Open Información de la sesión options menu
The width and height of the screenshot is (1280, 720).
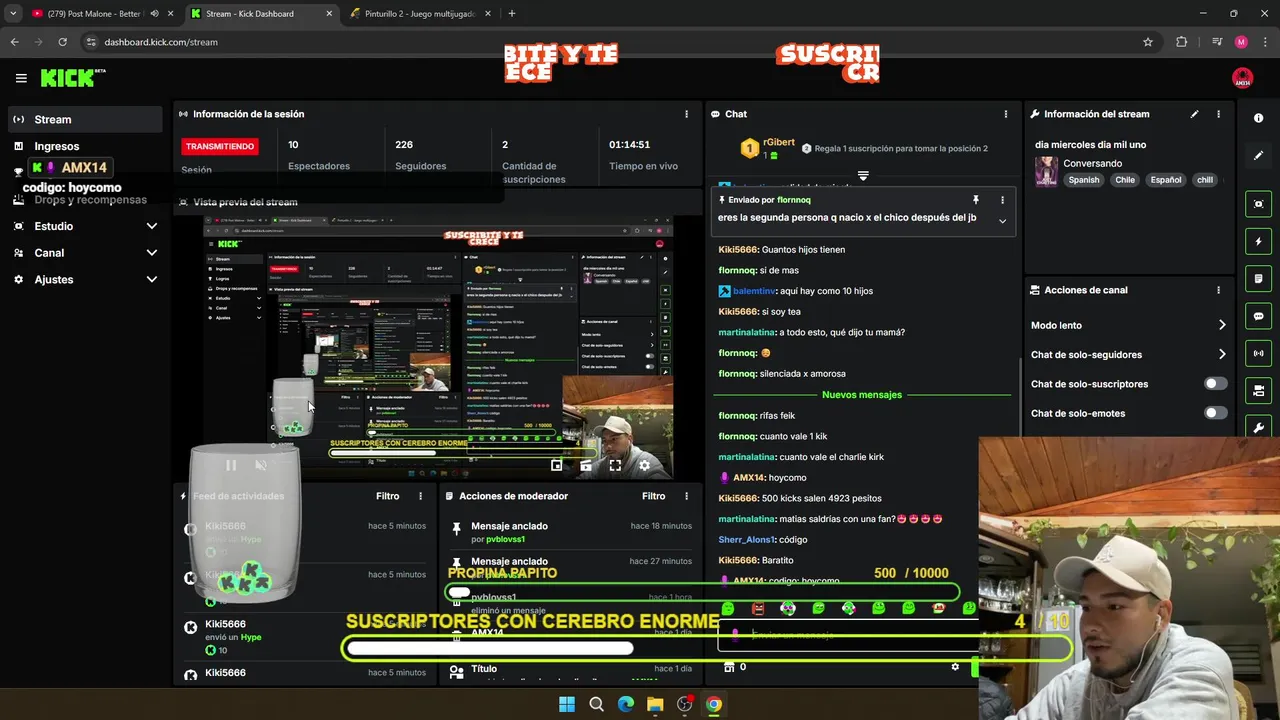[686, 114]
